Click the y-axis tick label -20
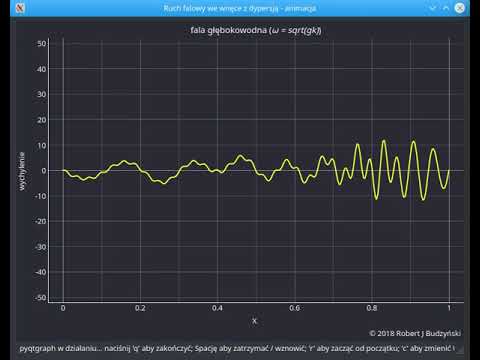The width and height of the screenshot is (480, 360). point(40,222)
